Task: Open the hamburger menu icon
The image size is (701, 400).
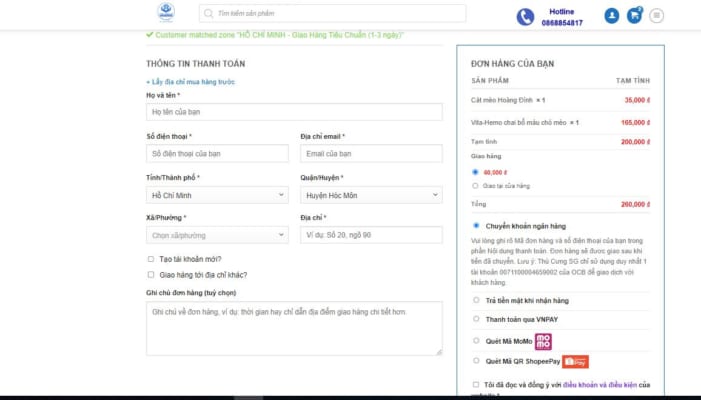Action: 657,15
